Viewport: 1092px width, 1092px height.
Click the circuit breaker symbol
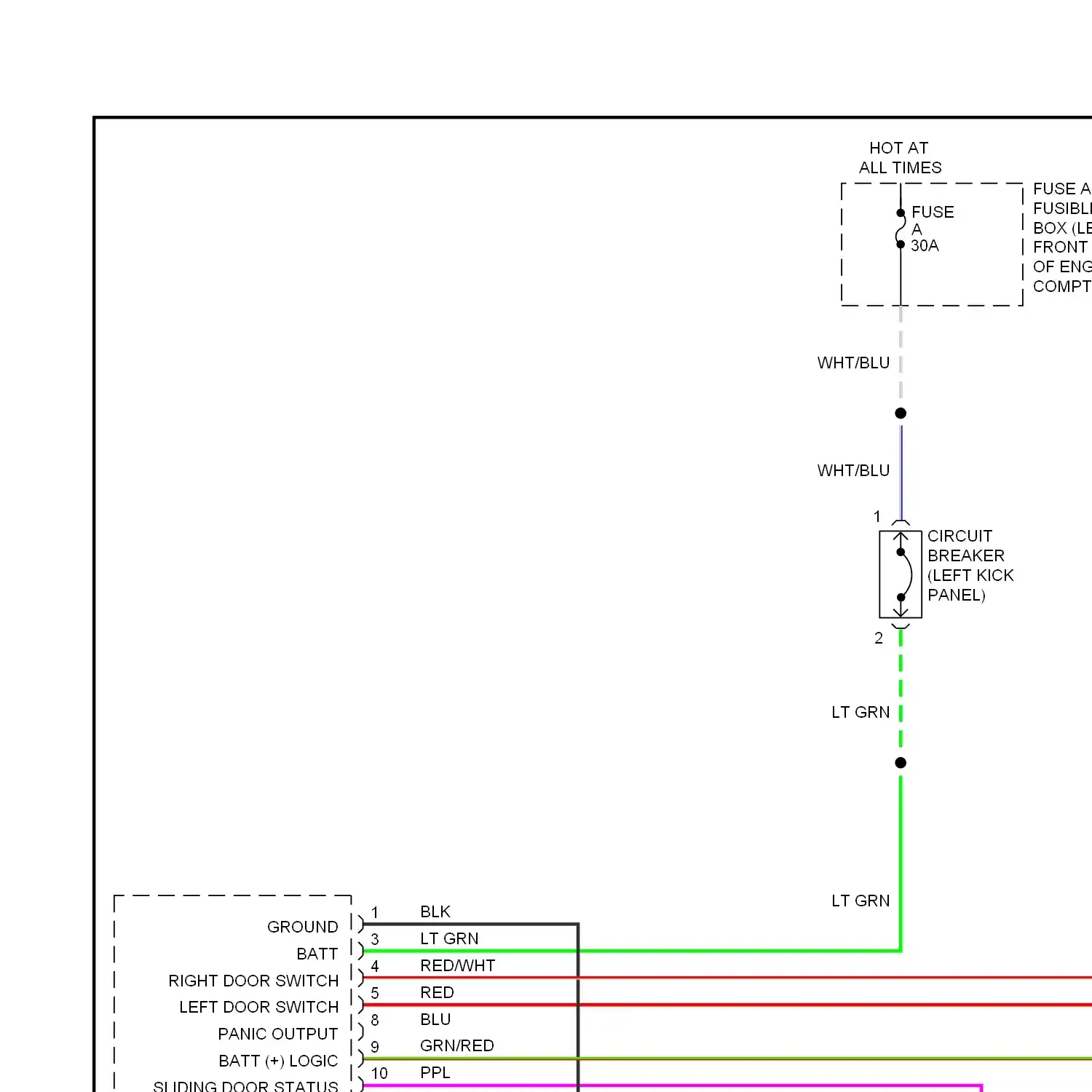tap(901, 574)
